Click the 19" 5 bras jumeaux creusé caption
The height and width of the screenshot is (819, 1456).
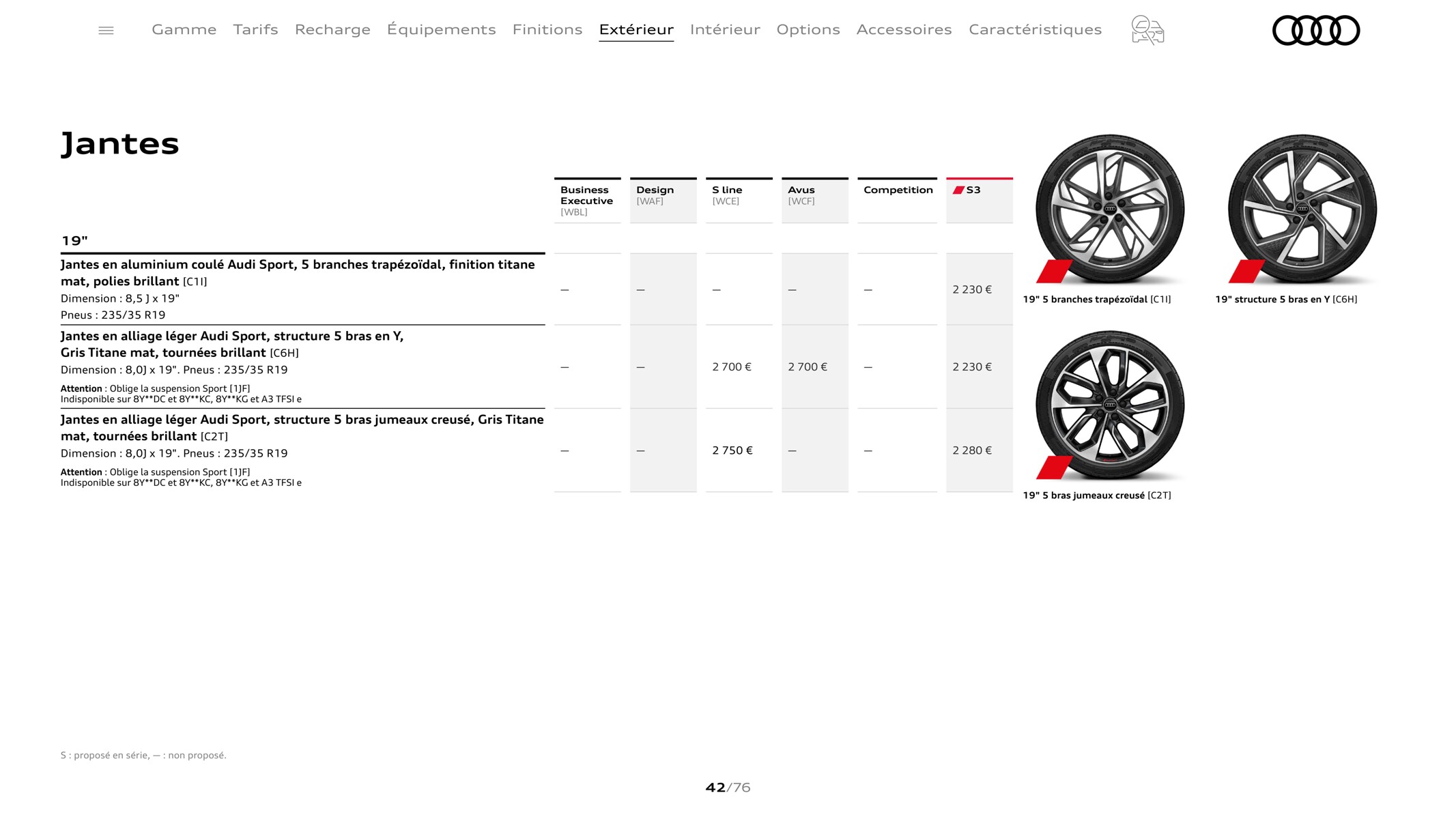1097,496
